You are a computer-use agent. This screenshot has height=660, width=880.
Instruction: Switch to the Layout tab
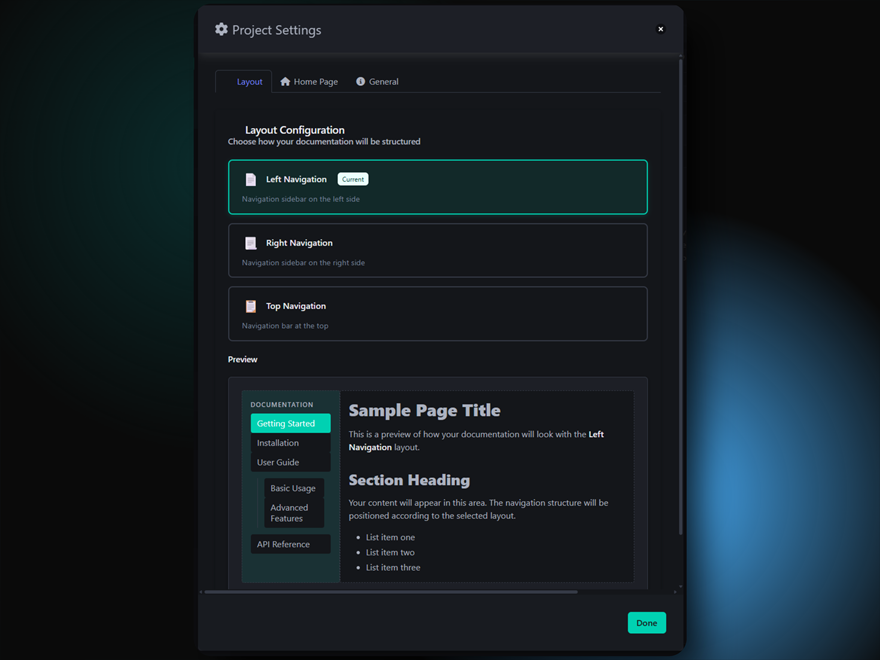pyautogui.click(x=244, y=82)
